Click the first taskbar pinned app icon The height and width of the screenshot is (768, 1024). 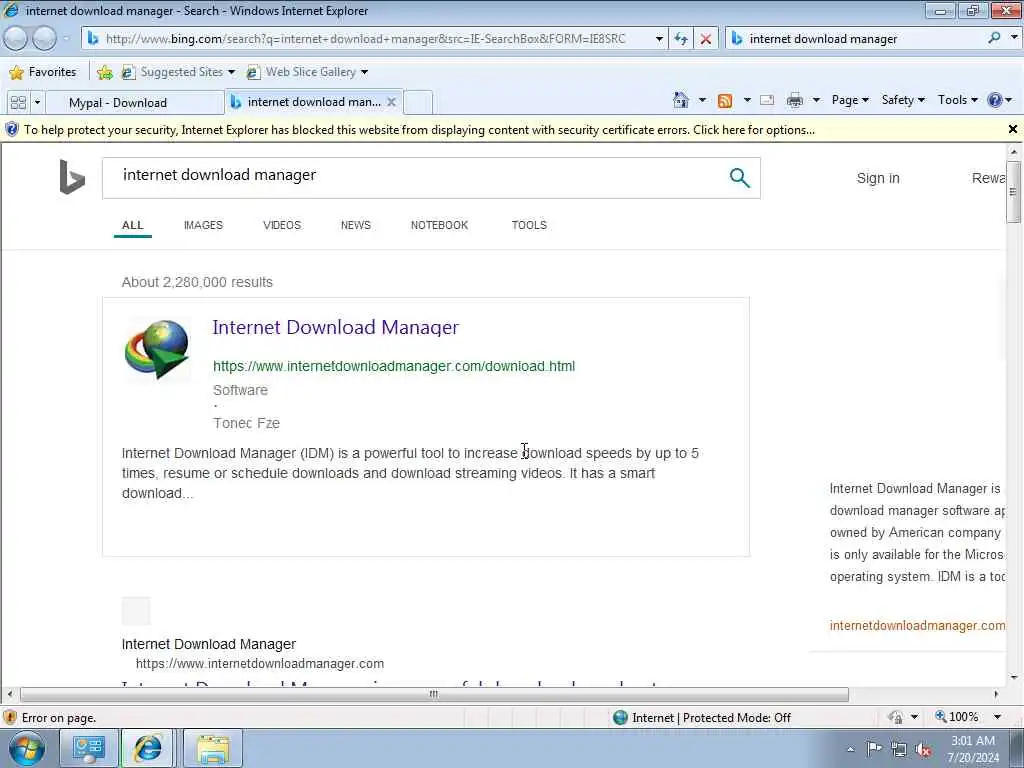click(x=89, y=748)
